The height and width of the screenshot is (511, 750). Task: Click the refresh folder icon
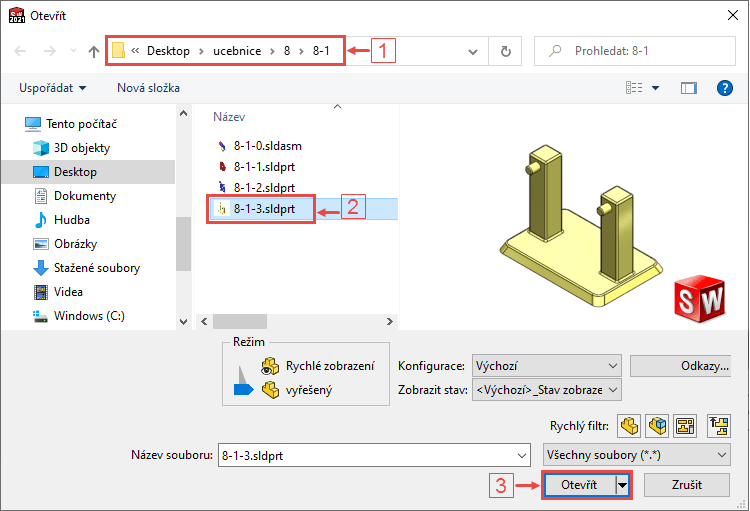[x=506, y=51]
